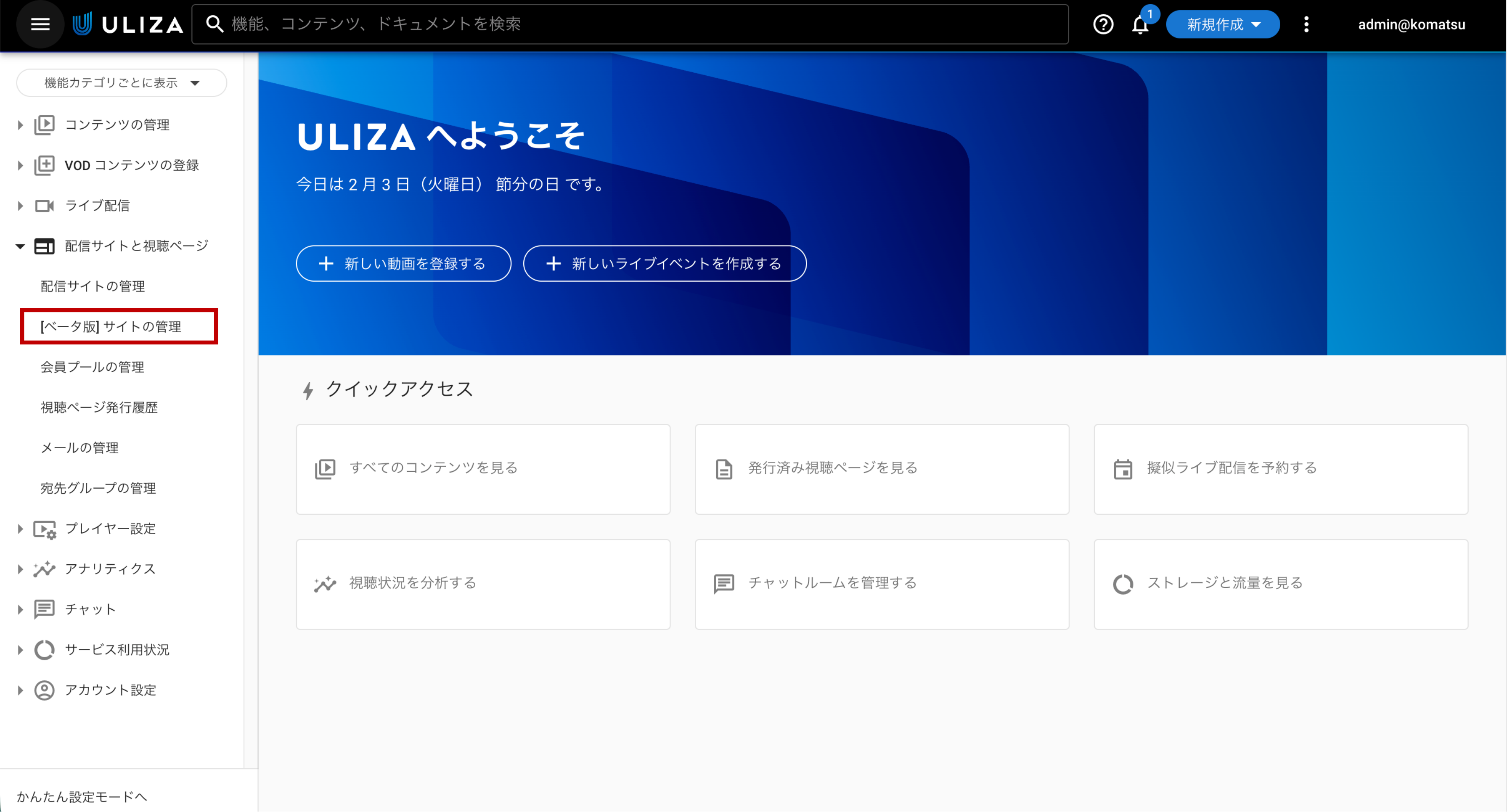The image size is (1507, 812).
Task: Click the アカウント設定 user icon
Action: [45, 690]
